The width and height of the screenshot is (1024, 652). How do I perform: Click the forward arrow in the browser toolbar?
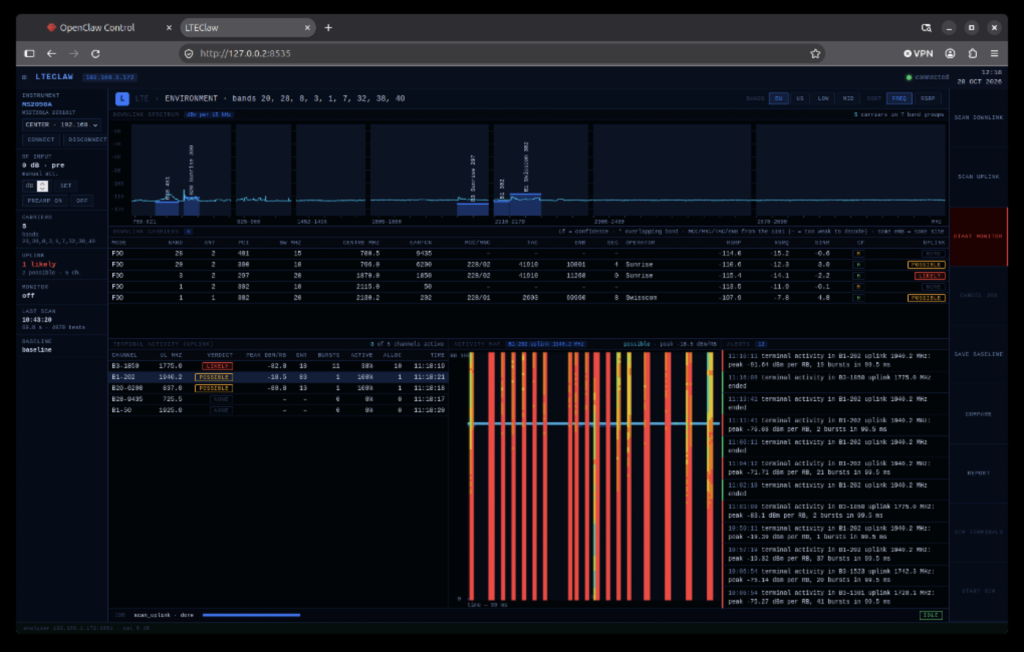pyautogui.click(x=73, y=54)
